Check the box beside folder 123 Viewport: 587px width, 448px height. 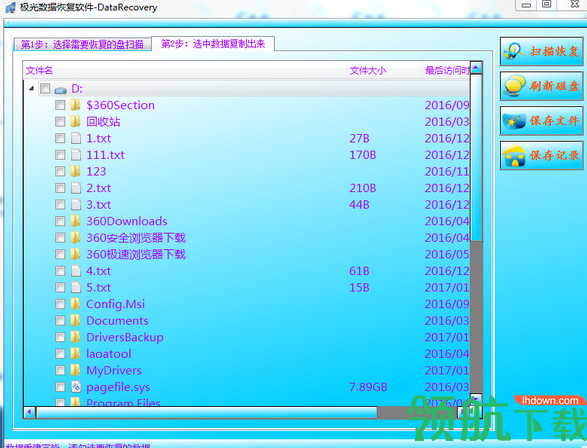(60, 171)
